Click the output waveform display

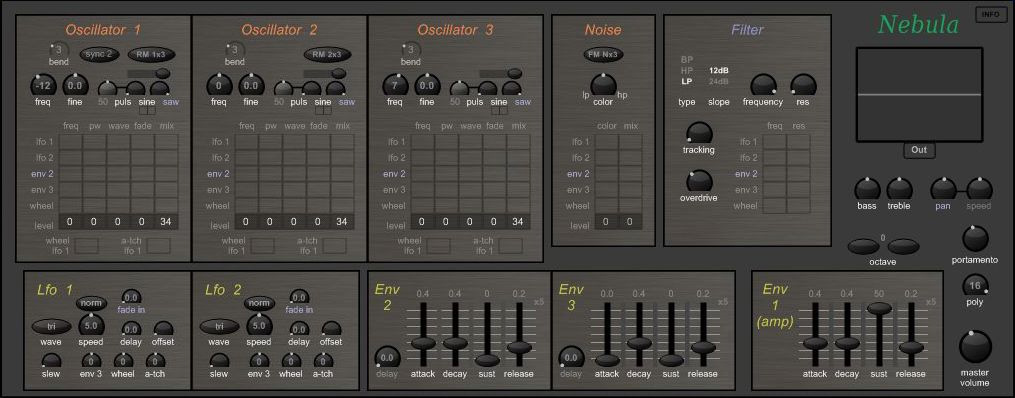(x=919, y=94)
